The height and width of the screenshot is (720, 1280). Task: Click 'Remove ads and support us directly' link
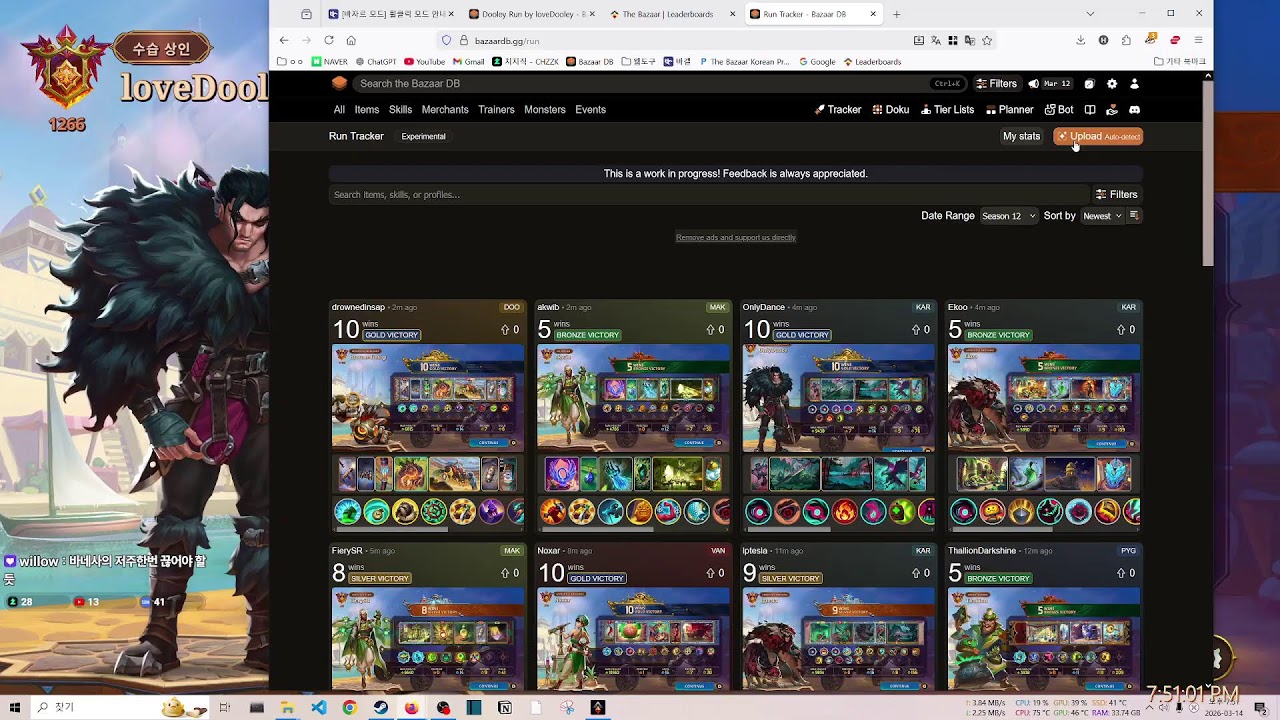point(736,238)
